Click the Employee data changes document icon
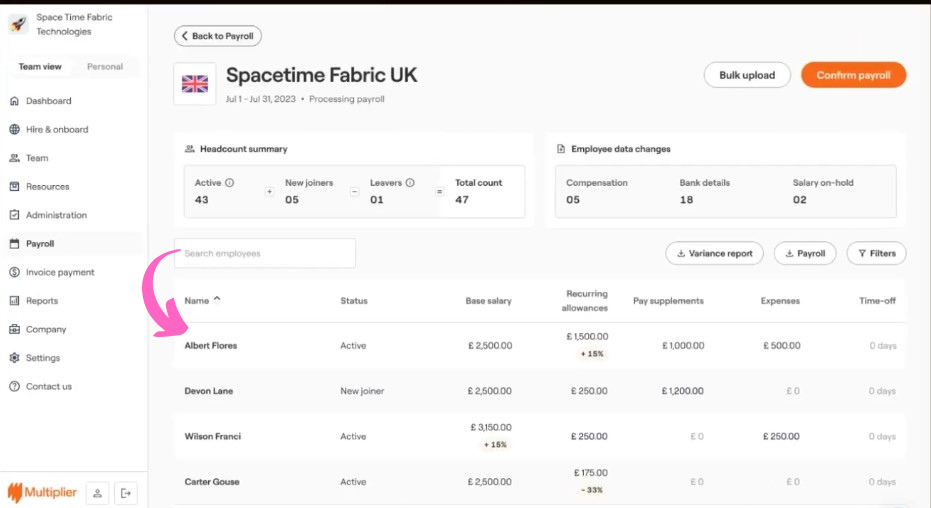Screen dimensions: 931x508 click(561, 149)
